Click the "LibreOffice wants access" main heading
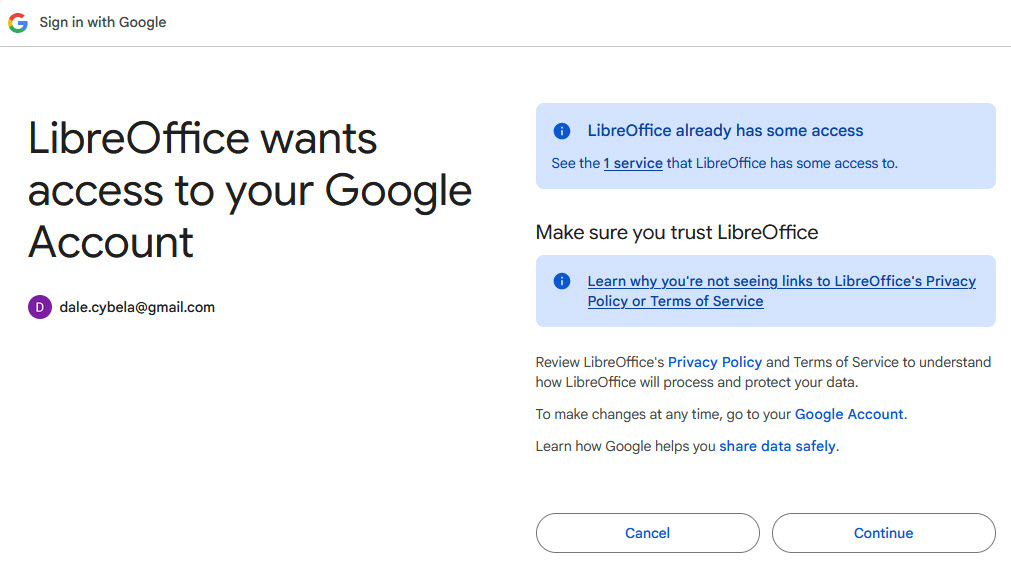The height and width of the screenshot is (569, 1011). click(x=250, y=190)
